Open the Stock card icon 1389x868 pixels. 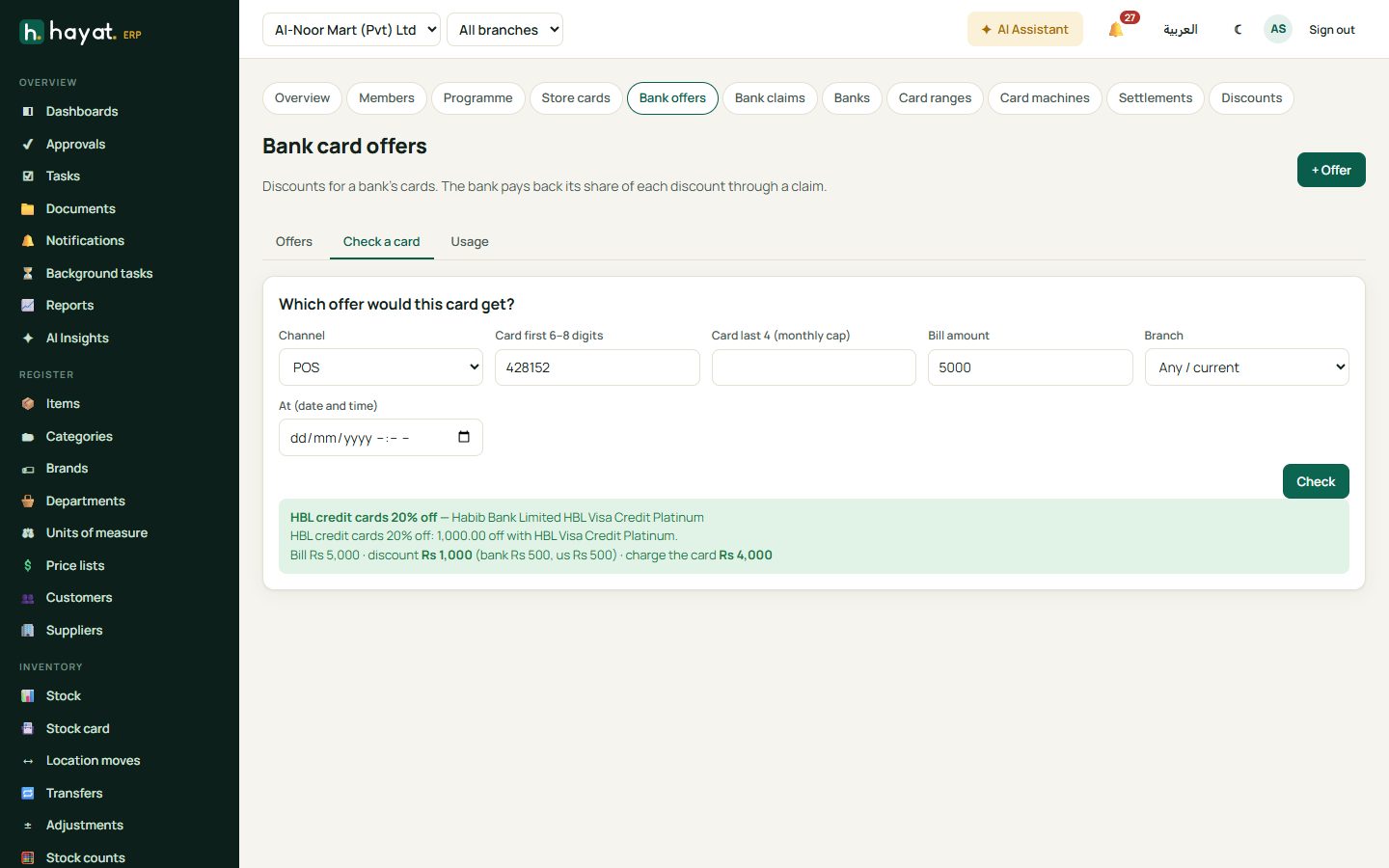tap(28, 729)
